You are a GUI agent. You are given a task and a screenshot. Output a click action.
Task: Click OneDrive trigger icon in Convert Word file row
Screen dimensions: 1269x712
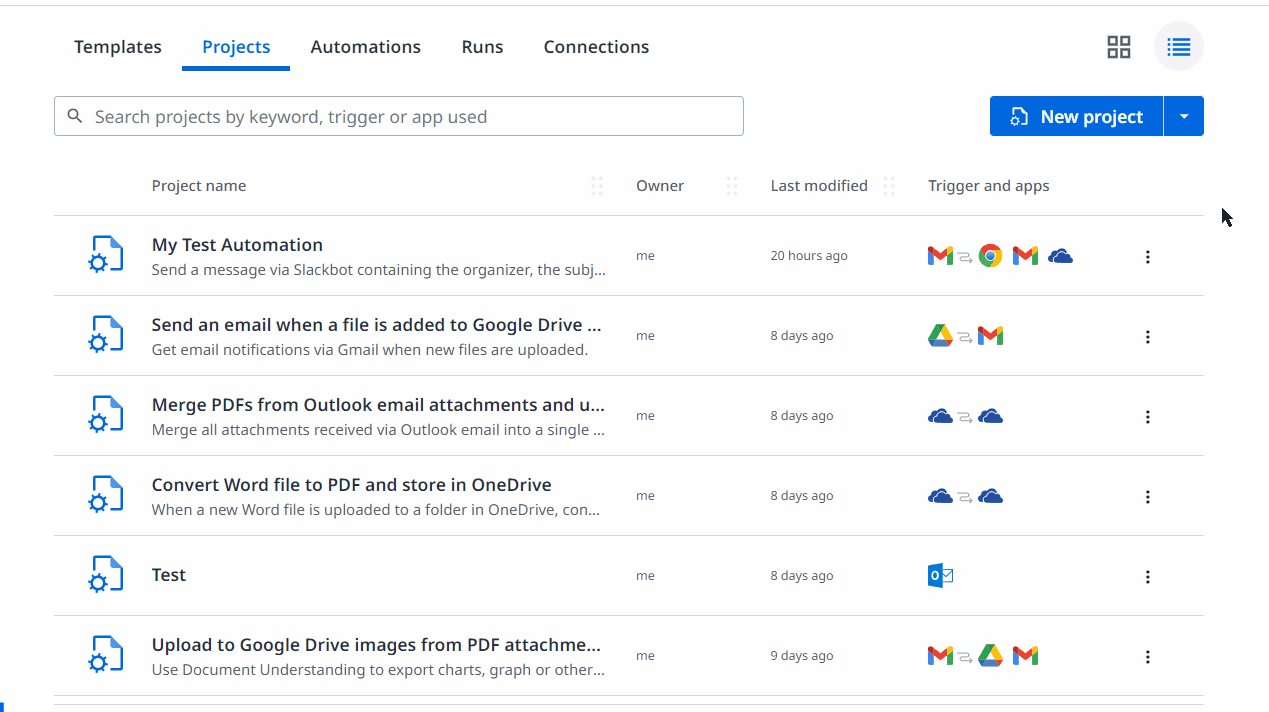(940, 496)
